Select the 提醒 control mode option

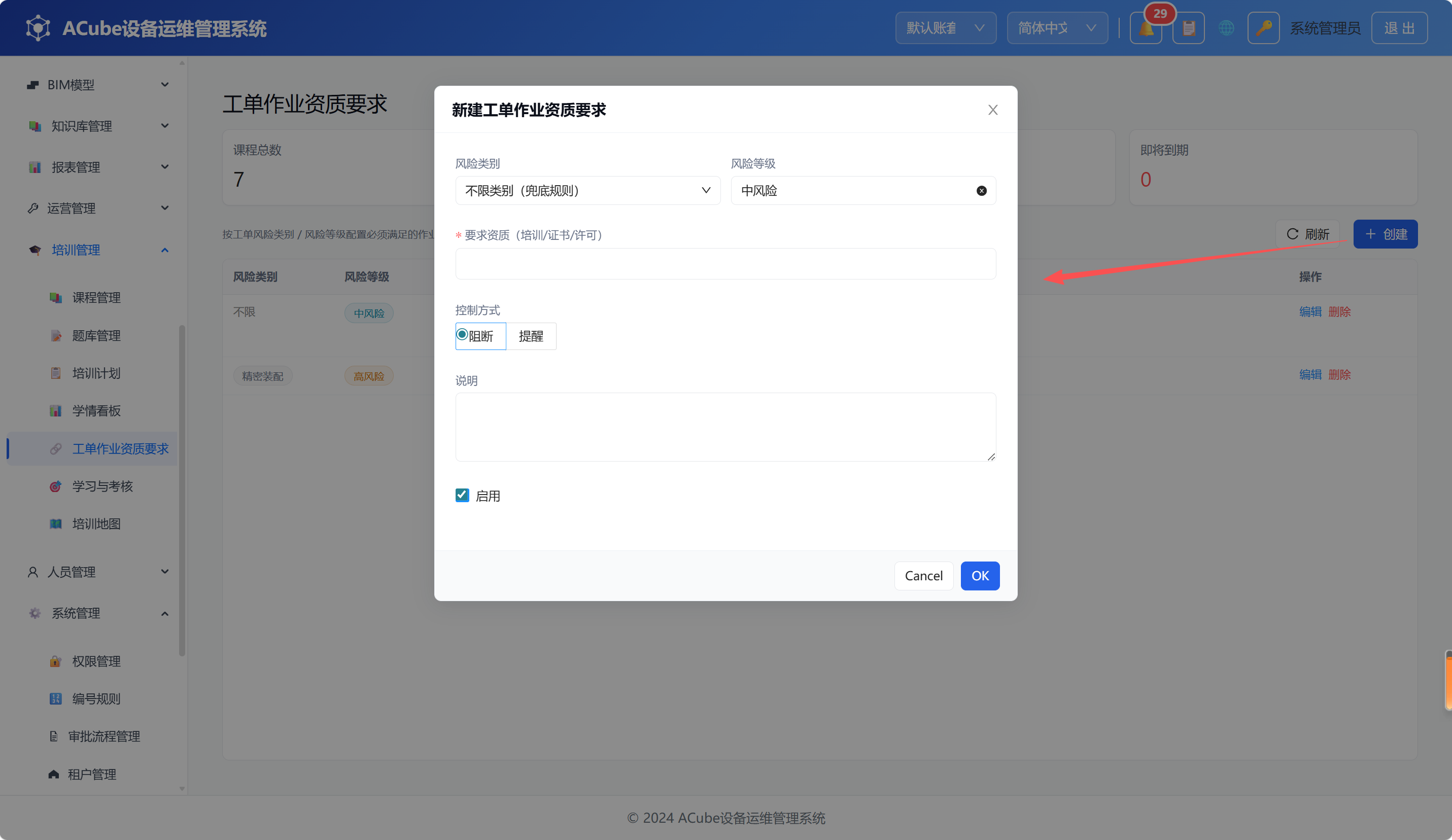coord(531,336)
